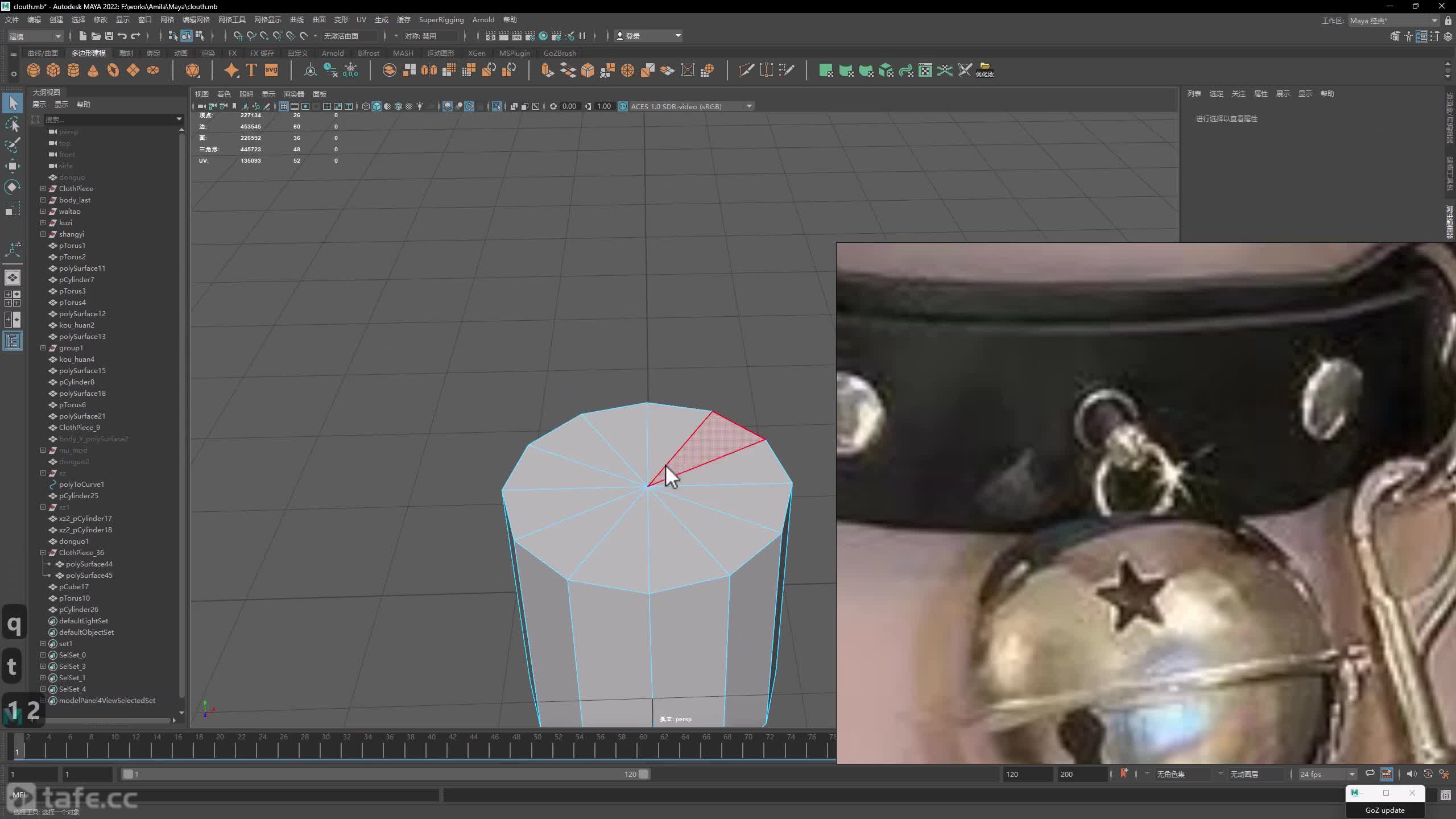Open the ACES 1.0 SDR-video color dropdown
Viewport: 1456px width, 819px height.
click(x=692, y=106)
